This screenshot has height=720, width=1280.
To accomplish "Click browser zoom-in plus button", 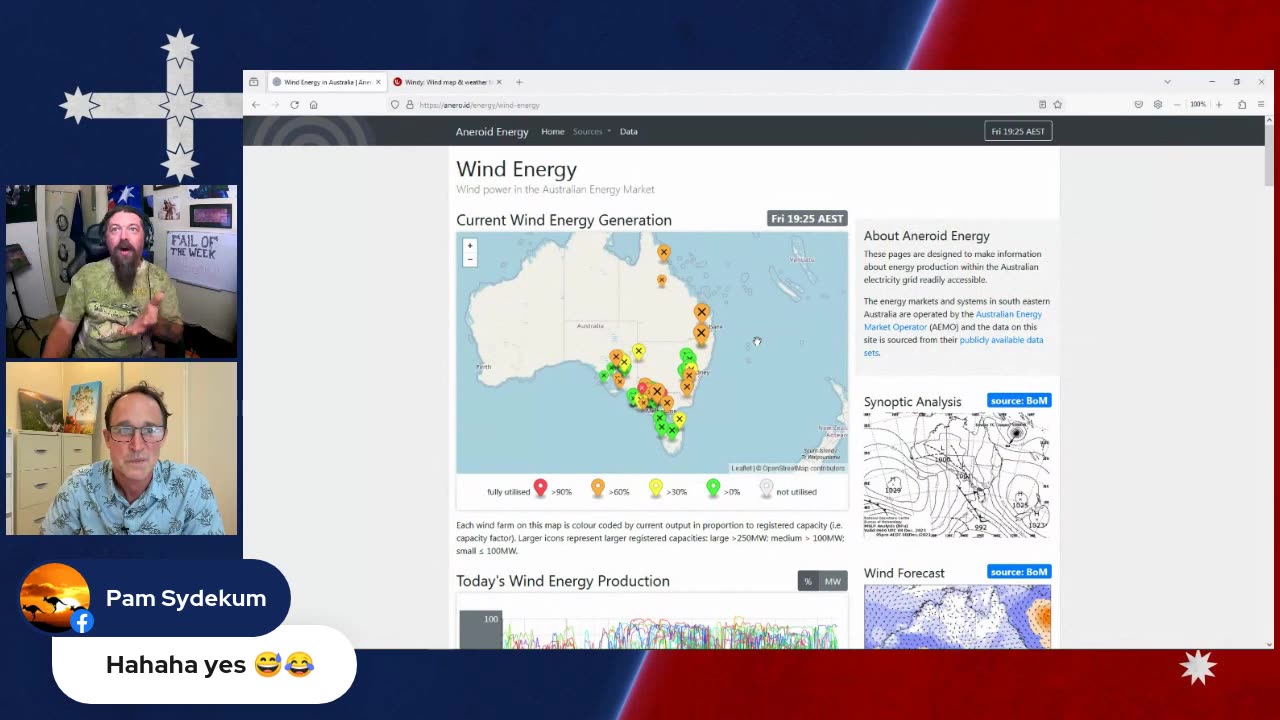I will pos(1219,105).
